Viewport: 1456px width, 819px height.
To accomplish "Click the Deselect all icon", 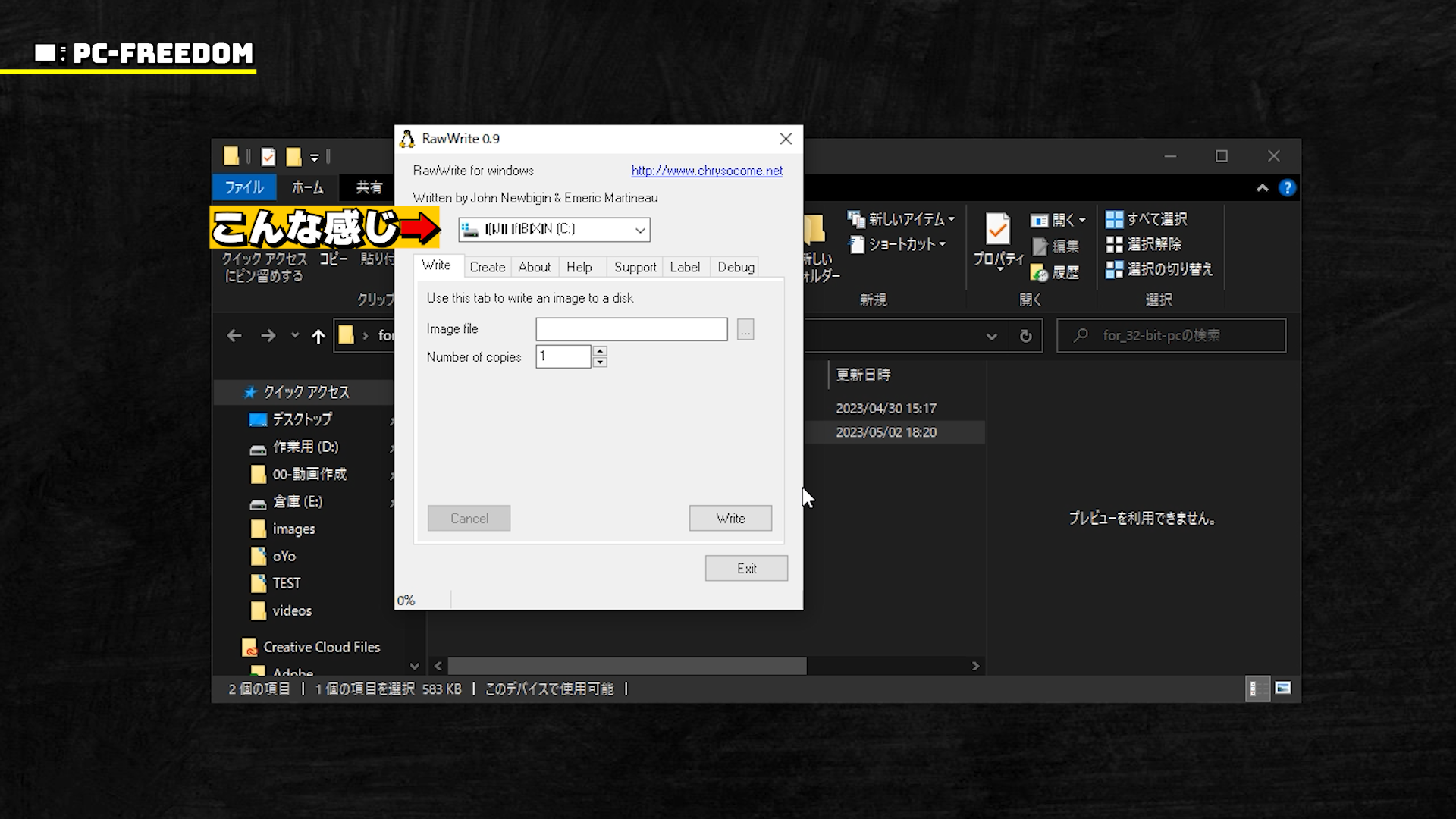I will (1114, 244).
